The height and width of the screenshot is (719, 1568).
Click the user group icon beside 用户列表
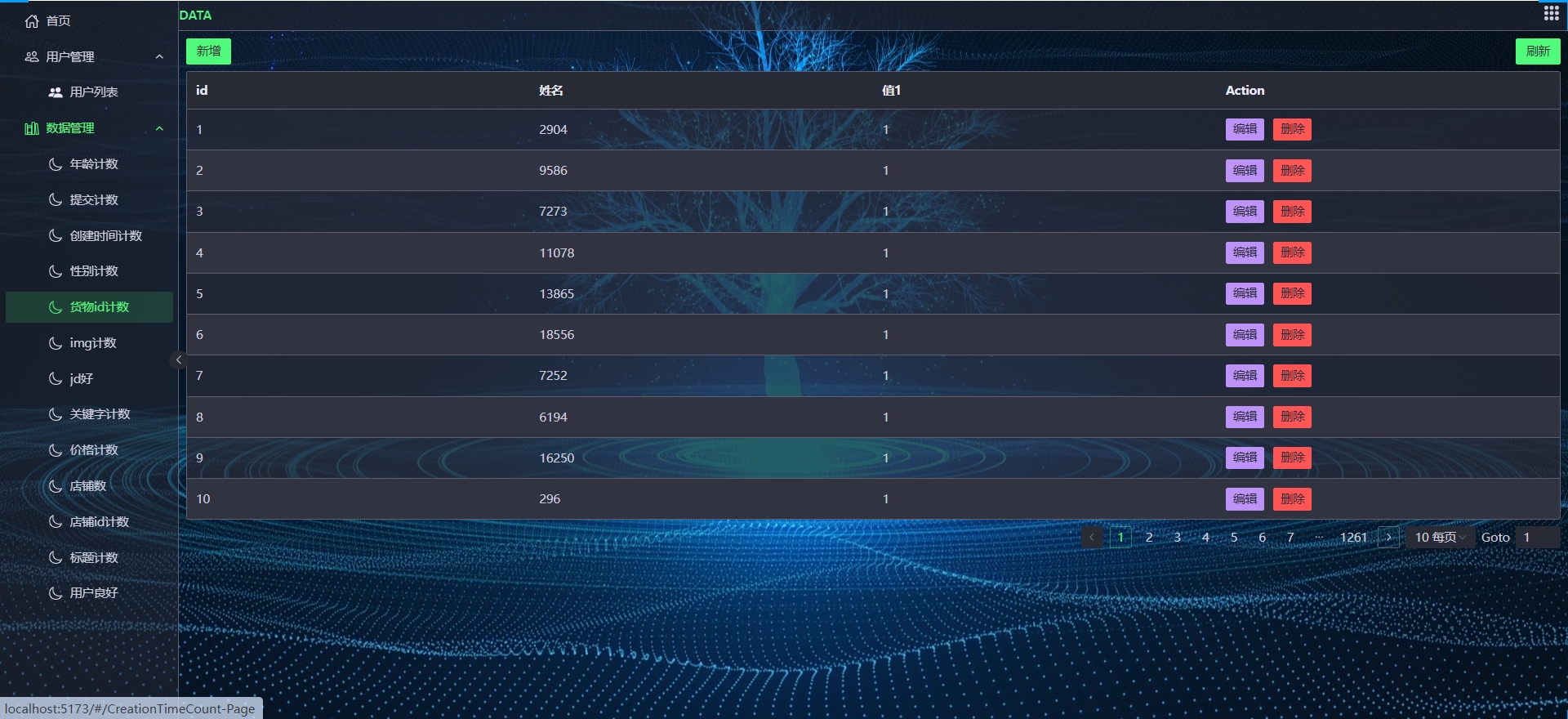(x=56, y=92)
